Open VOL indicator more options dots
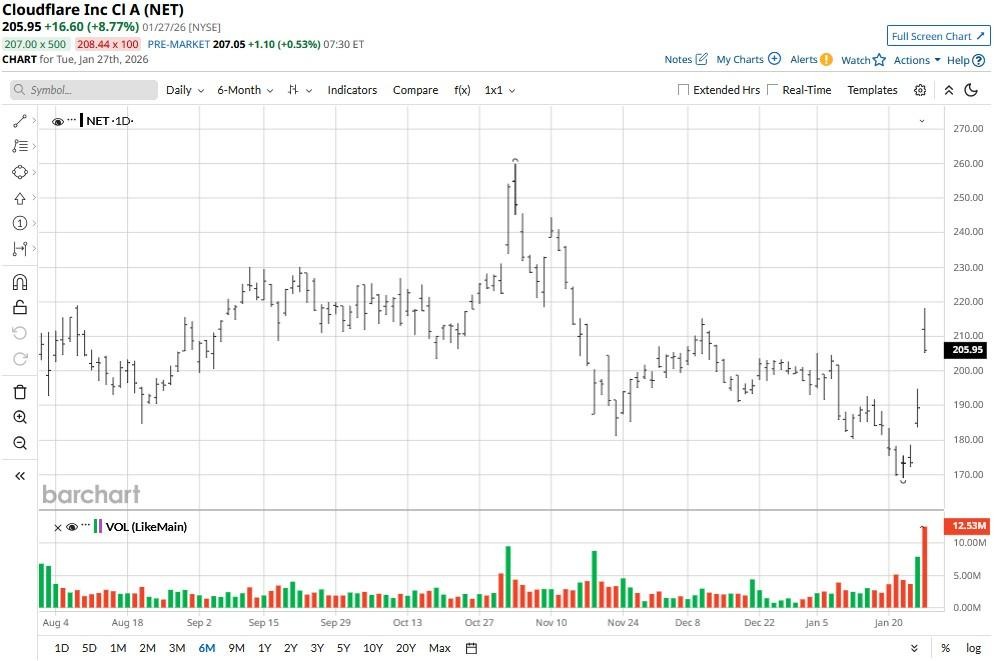The width and height of the screenshot is (994, 661). pos(86,525)
